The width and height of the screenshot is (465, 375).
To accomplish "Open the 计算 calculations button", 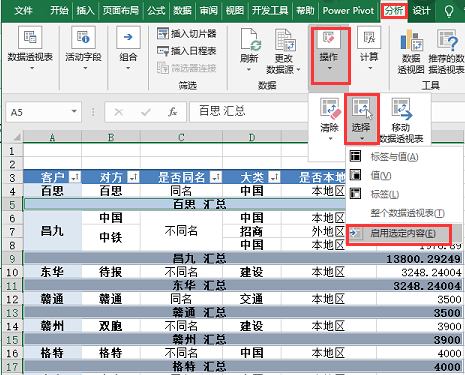I will (369, 49).
